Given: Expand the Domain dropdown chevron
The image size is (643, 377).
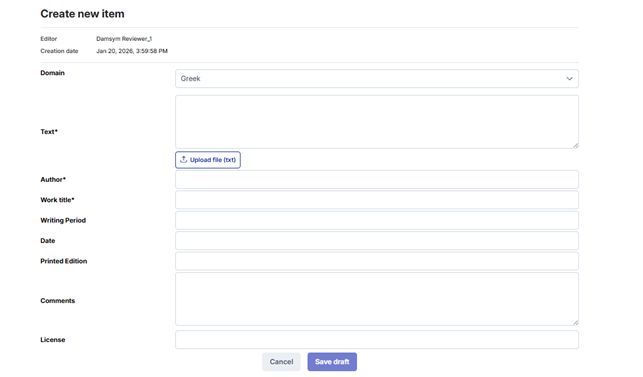Looking at the screenshot, I should [569, 79].
